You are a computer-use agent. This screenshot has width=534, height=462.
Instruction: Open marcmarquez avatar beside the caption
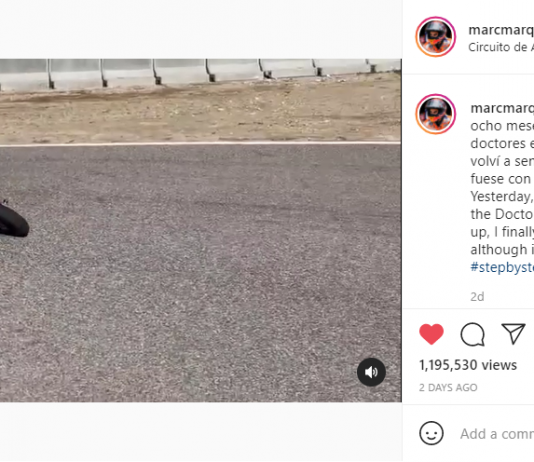click(x=436, y=114)
